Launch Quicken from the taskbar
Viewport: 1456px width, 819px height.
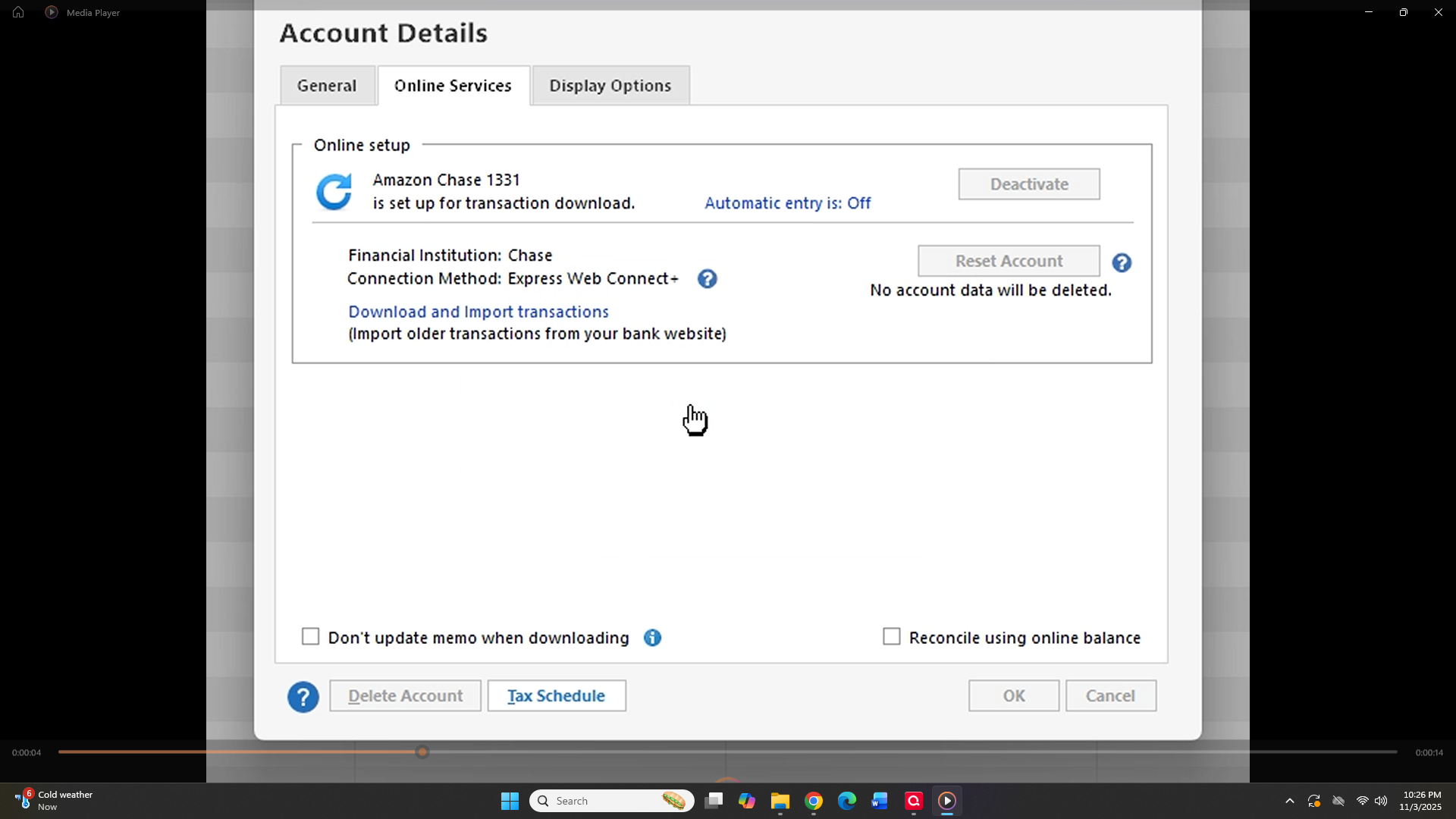click(912, 800)
